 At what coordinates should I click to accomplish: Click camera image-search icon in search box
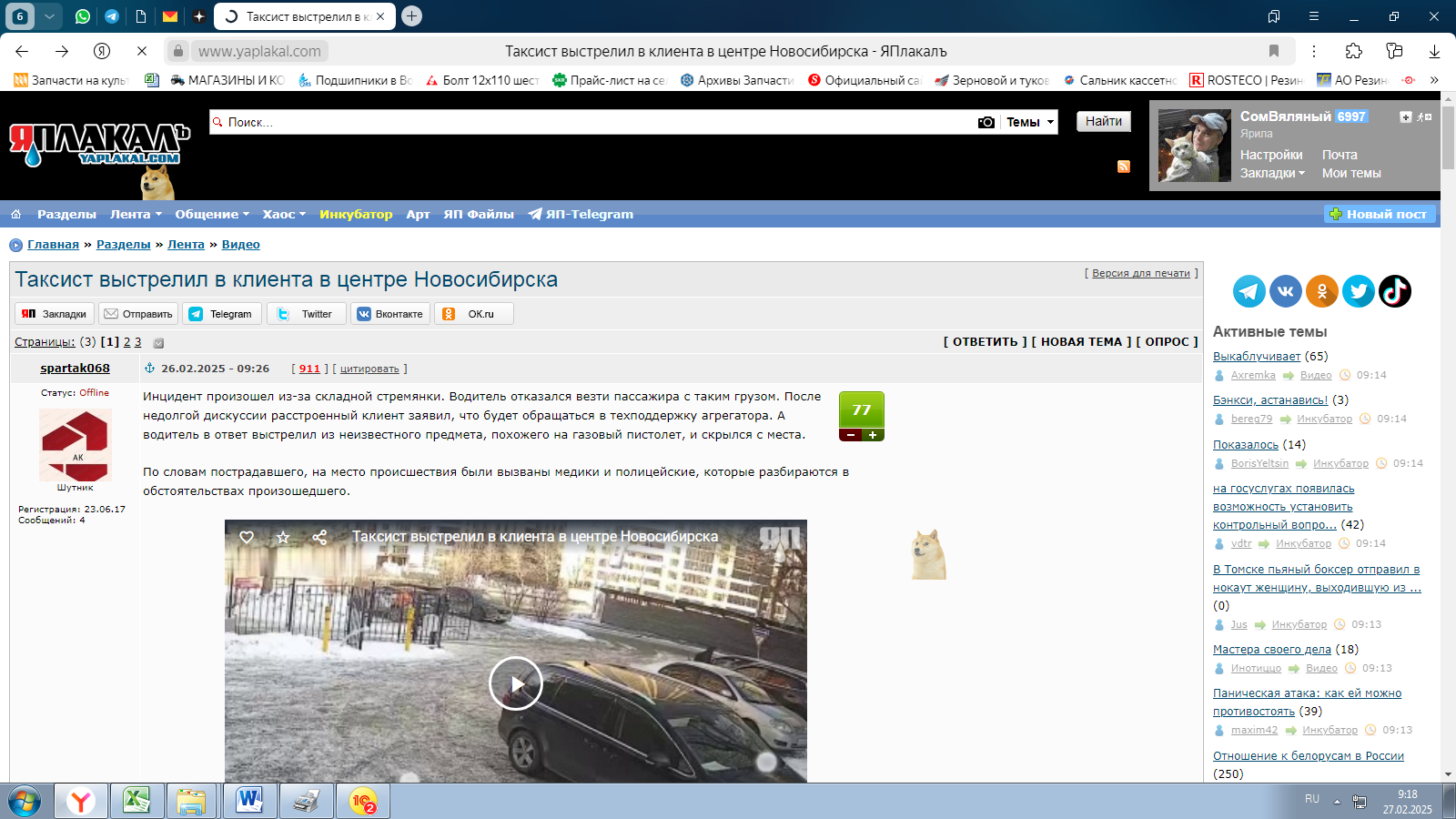(986, 122)
